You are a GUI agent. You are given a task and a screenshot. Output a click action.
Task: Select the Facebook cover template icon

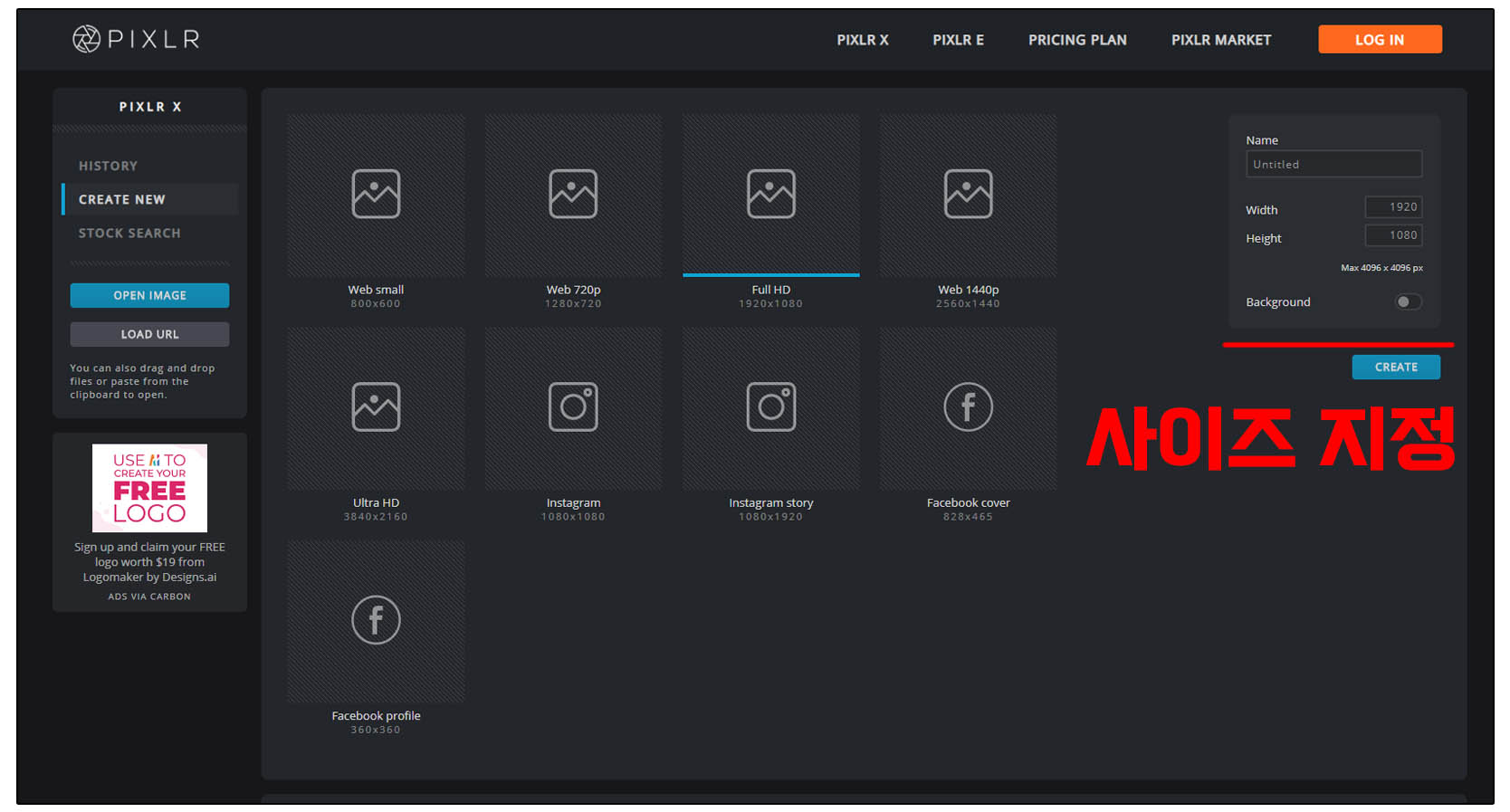point(968,406)
